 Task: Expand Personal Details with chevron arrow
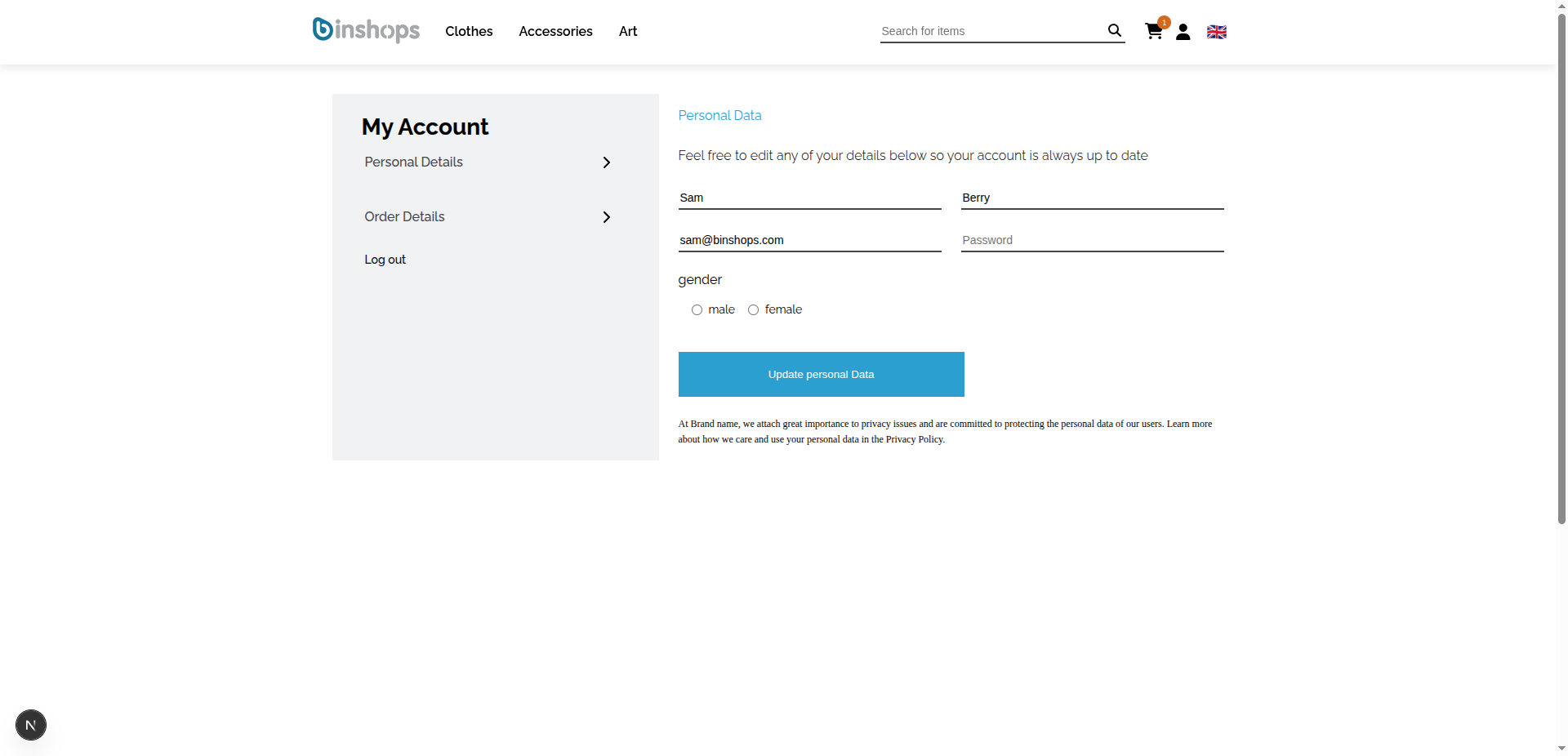(606, 162)
